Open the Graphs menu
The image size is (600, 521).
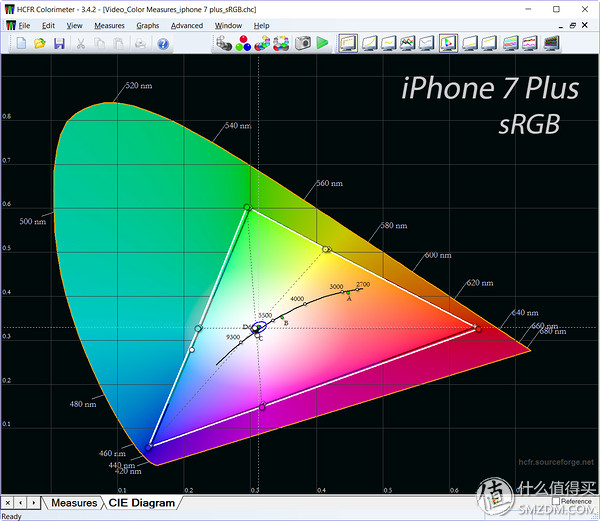tap(147, 25)
